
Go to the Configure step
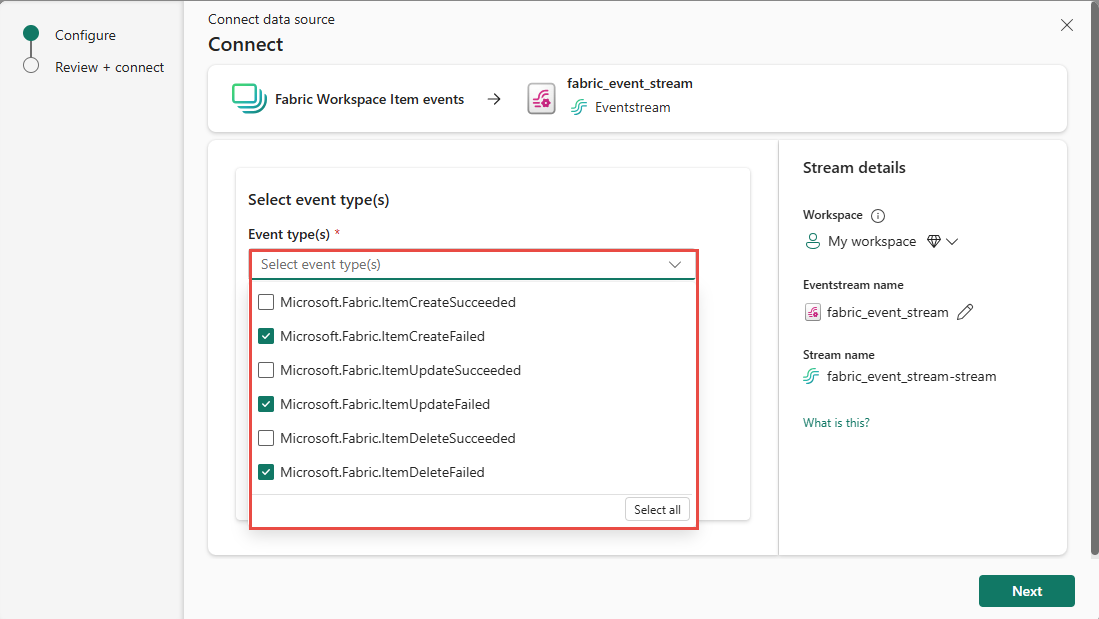click(86, 35)
